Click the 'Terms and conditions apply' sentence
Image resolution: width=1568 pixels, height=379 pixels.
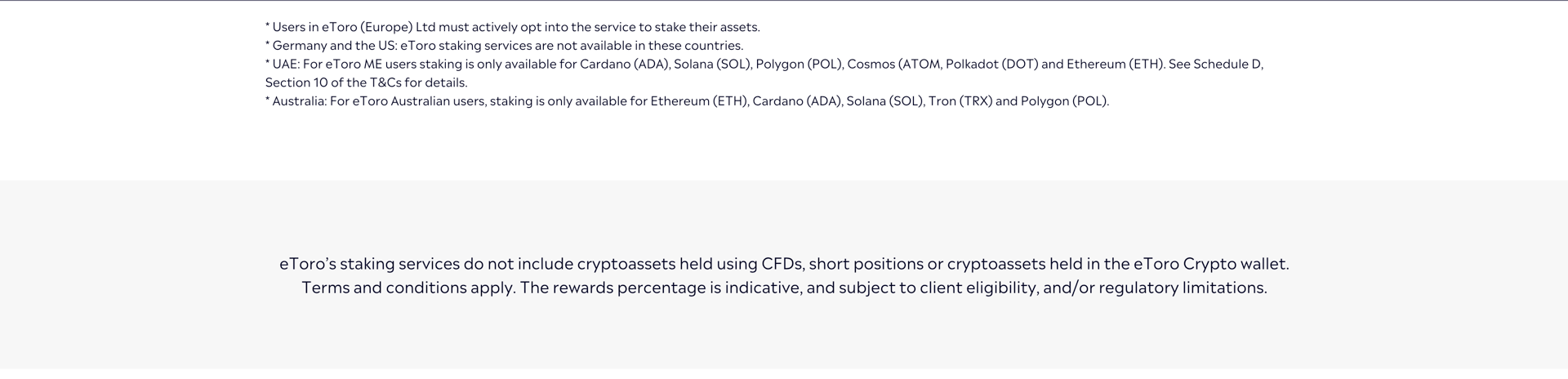coord(408,288)
